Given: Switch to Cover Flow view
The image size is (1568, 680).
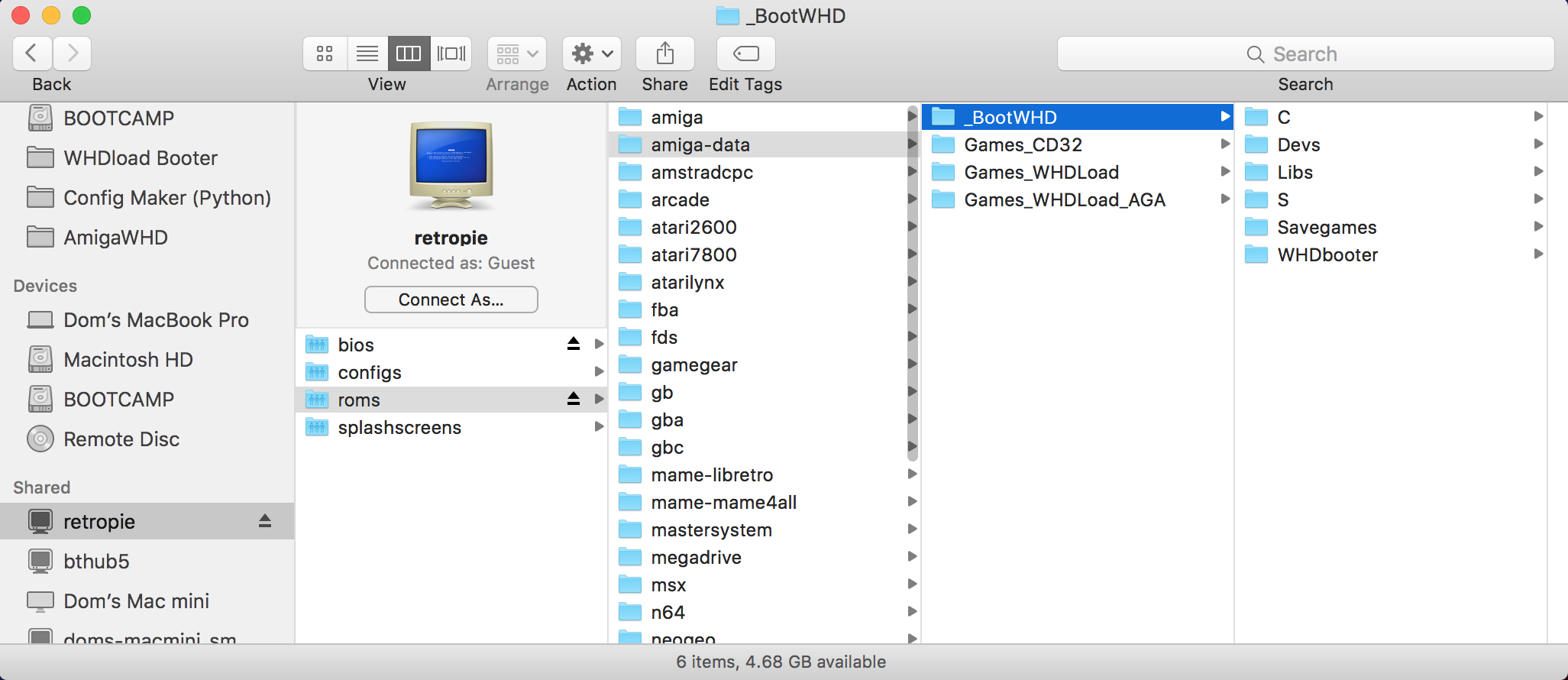Looking at the screenshot, I should (x=451, y=53).
